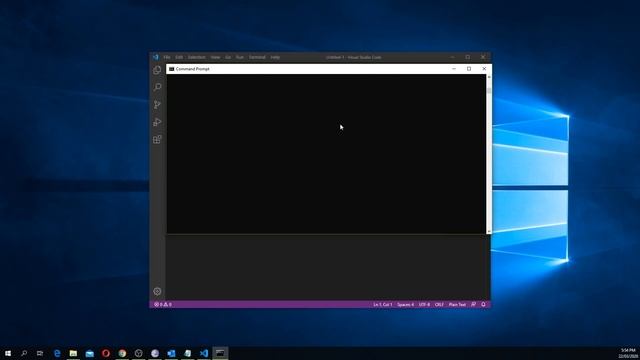Maximize the VS Code window

tap(468, 57)
